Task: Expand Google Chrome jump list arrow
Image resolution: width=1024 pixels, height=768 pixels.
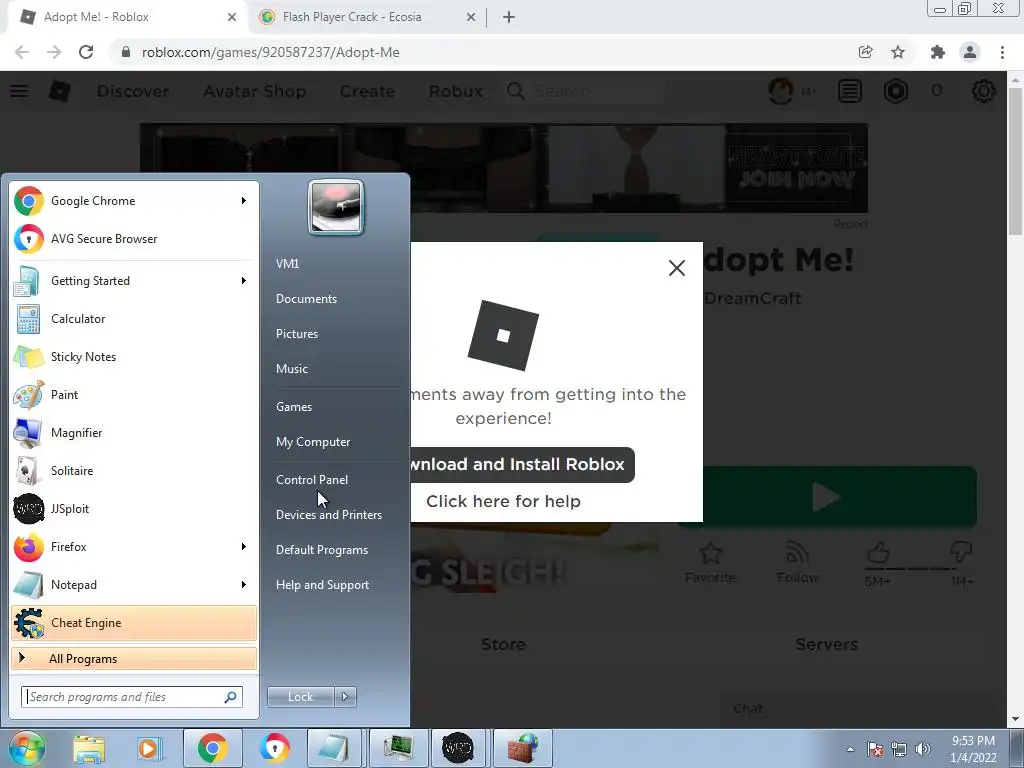Action: [244, 200]
